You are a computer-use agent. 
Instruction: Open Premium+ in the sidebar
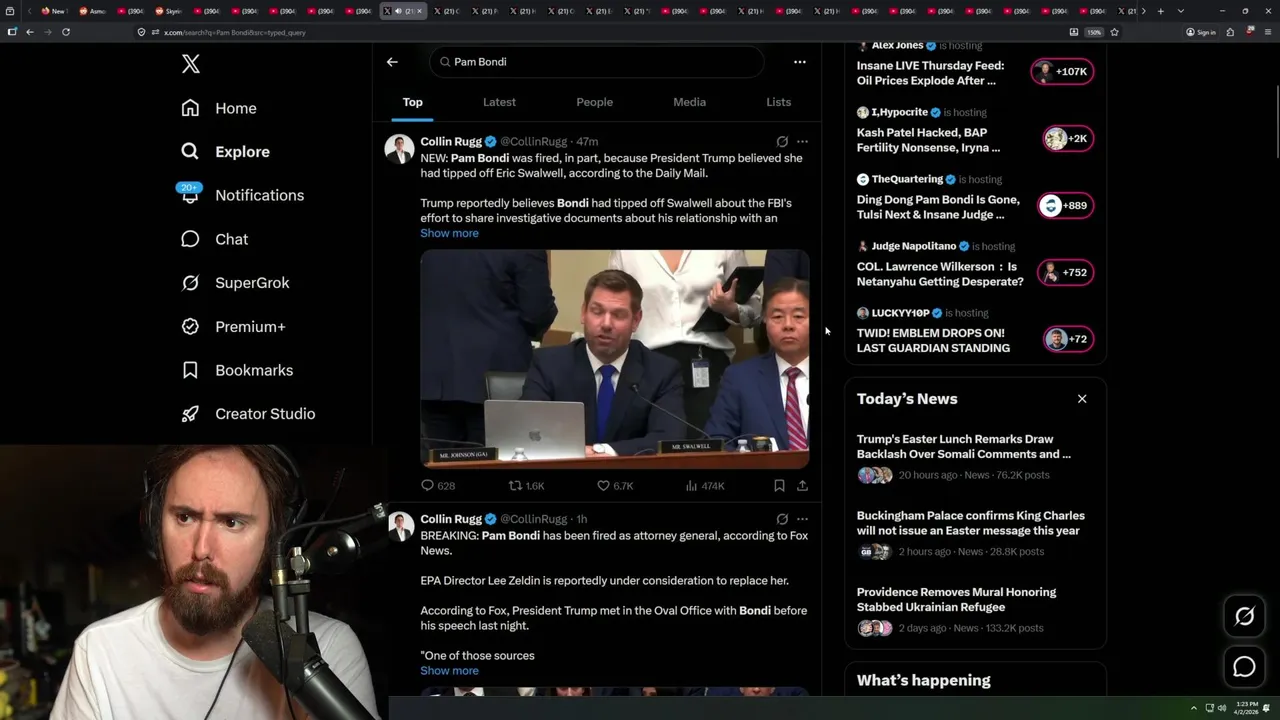point(232,327)
